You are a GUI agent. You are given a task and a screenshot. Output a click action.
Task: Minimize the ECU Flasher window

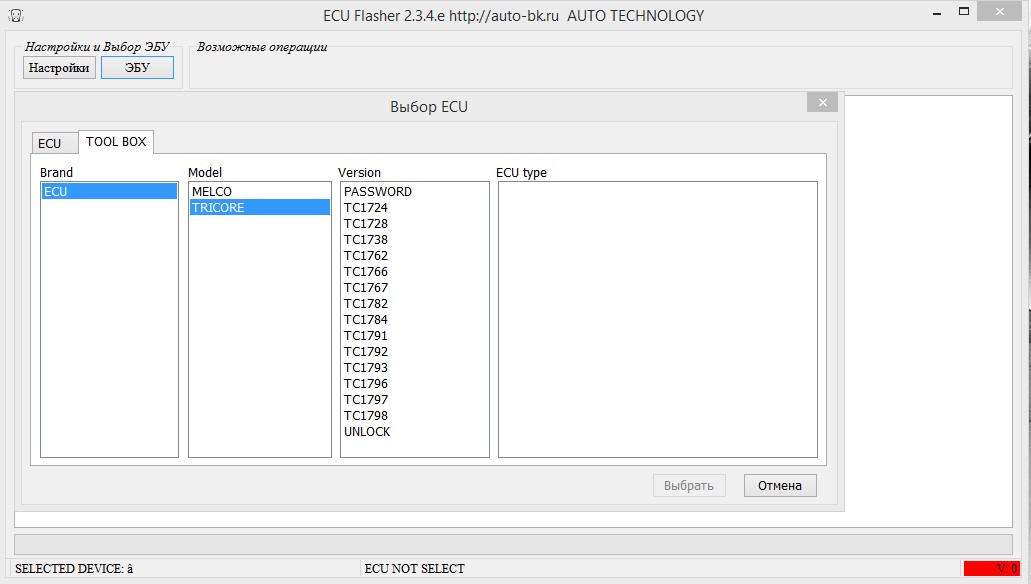[937, 12]
